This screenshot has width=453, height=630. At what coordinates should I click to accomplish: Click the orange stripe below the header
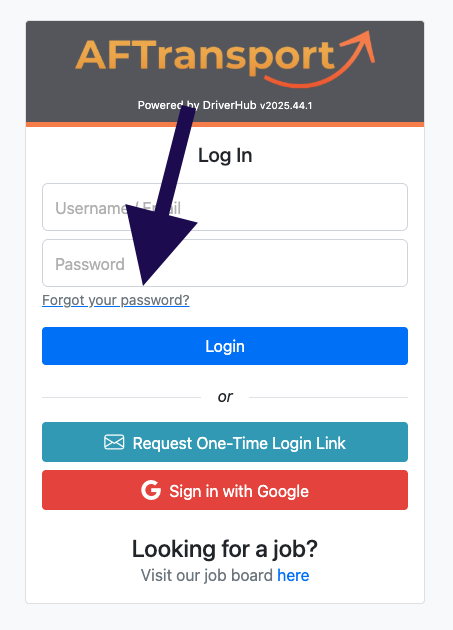click(x=225, y=125)
